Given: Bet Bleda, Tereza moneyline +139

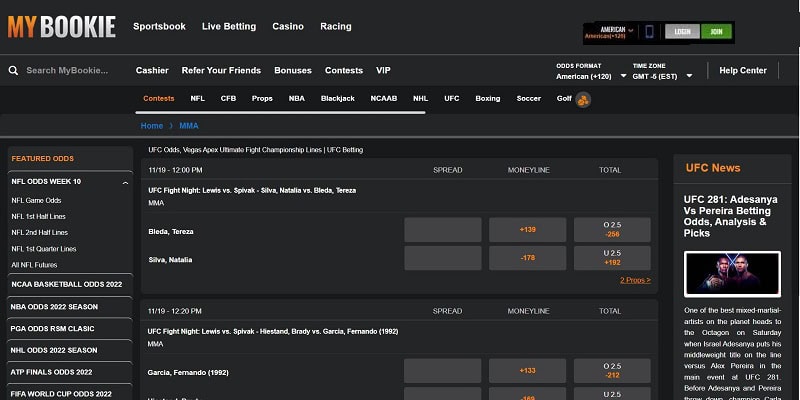Looking at the screenshot, I should point(528,230).
